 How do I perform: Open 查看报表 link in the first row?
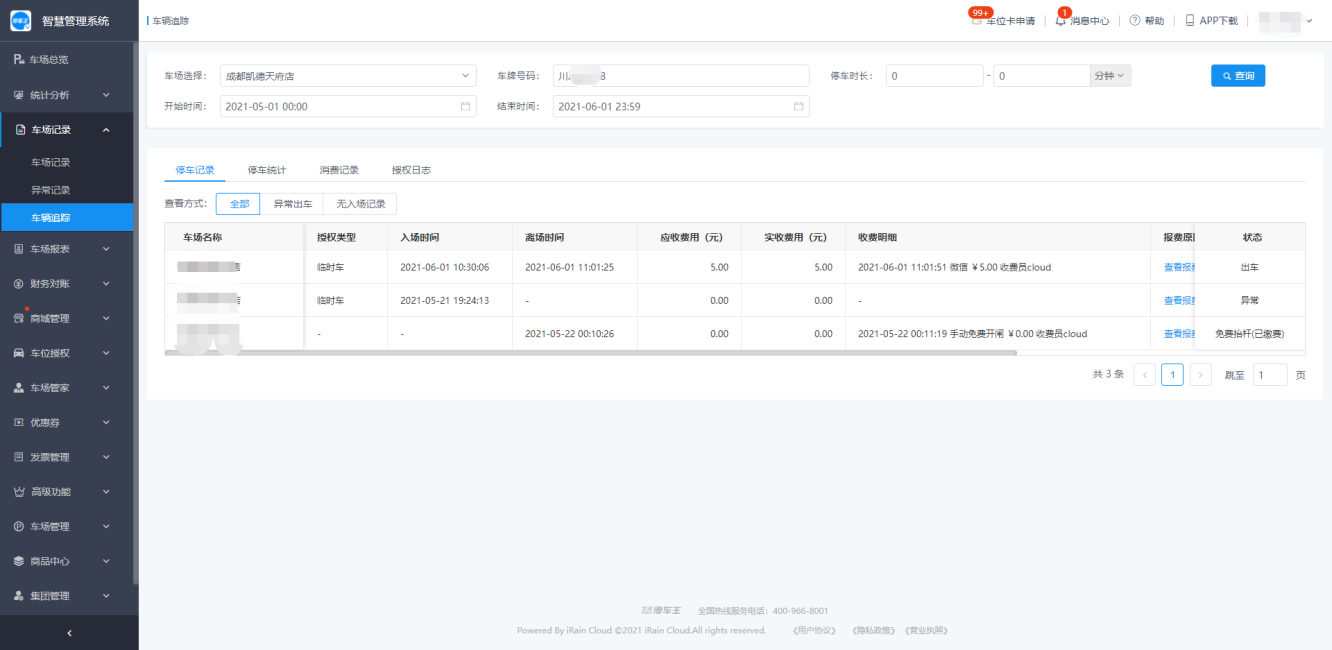pos(1178,268)
